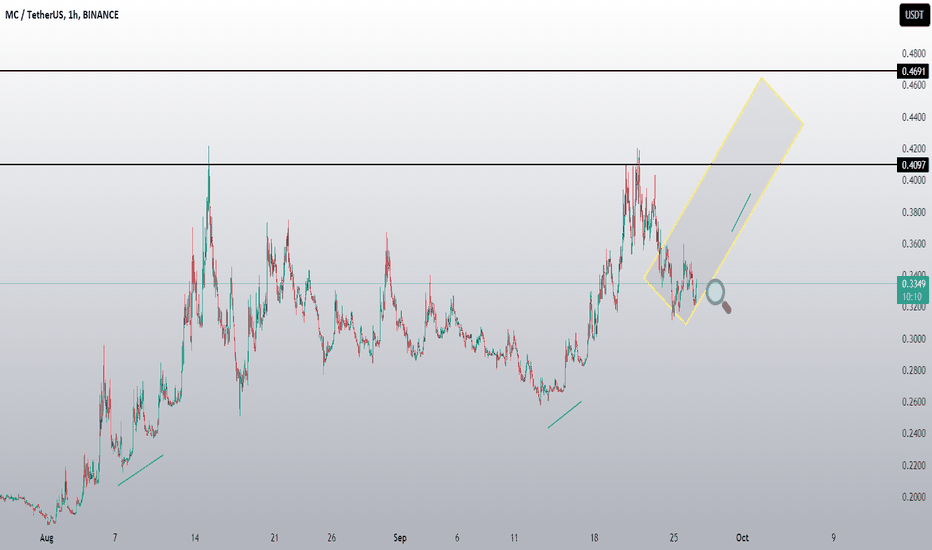Click the Aug label on time axis
The height and width of the screenshot is (550, 932).
pos(46,538)
